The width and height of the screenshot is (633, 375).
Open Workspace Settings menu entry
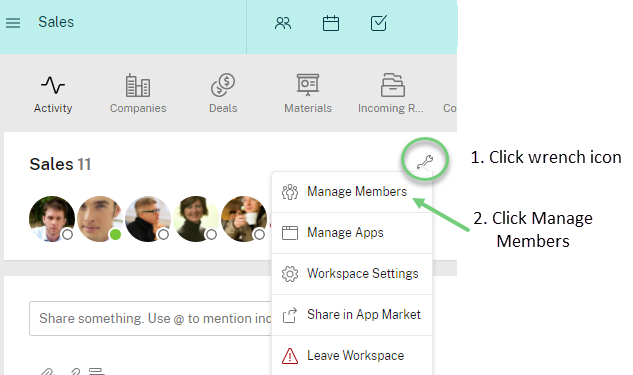pos(352,274)
